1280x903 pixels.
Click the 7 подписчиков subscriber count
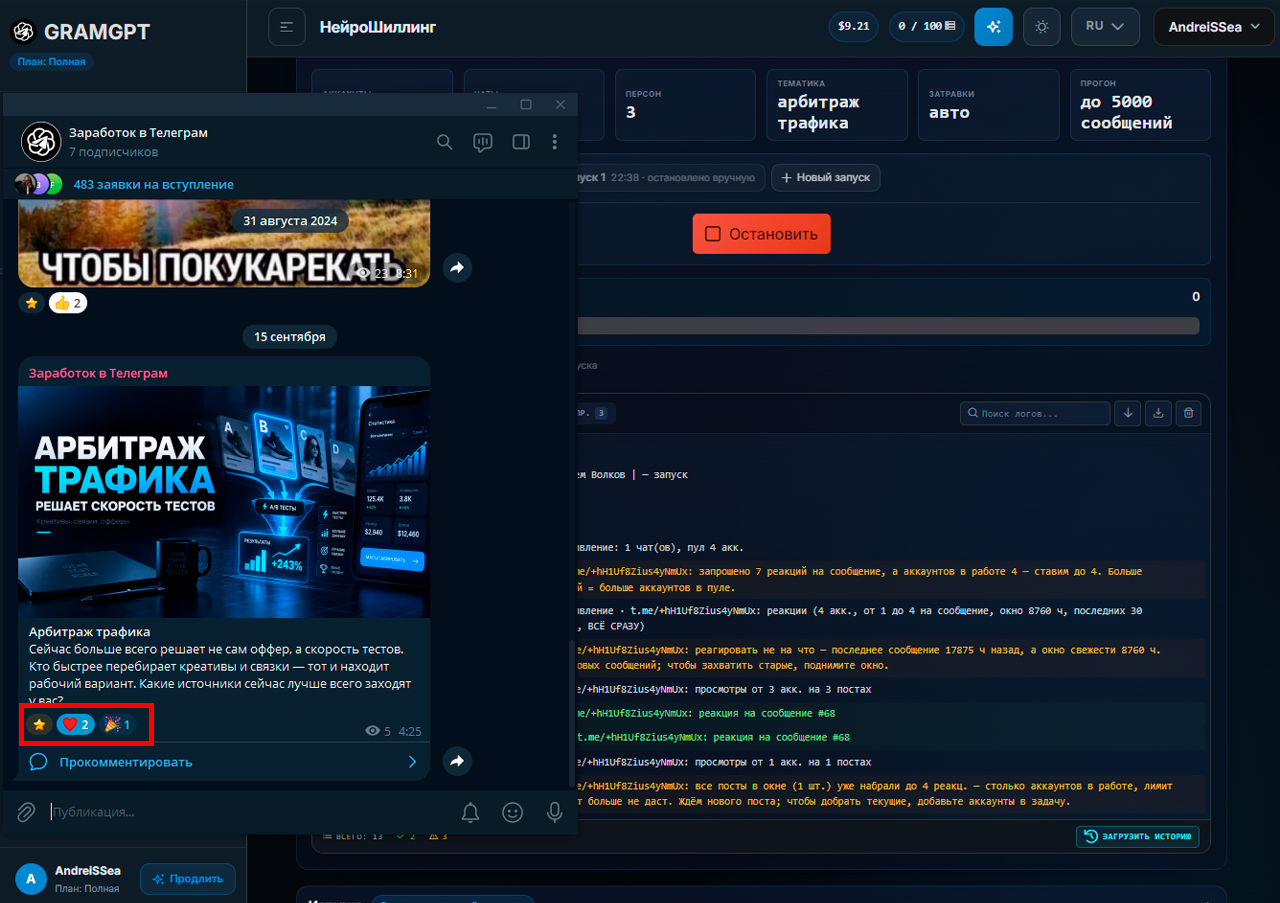[114, 152]
